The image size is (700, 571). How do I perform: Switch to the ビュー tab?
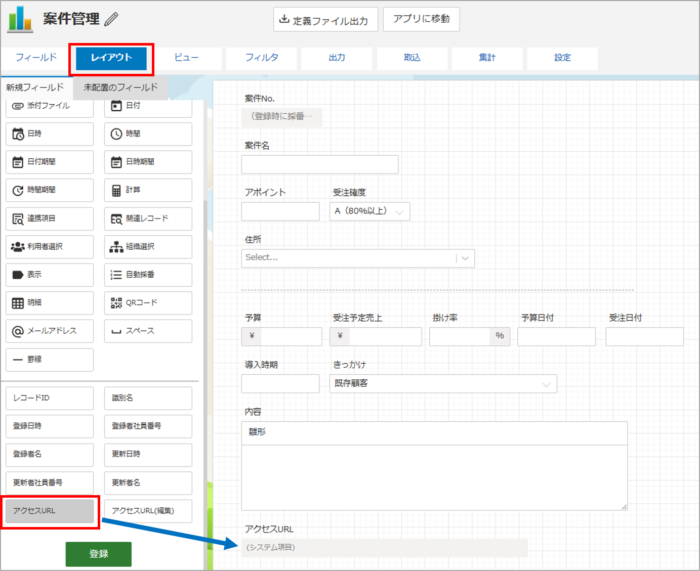186,58
